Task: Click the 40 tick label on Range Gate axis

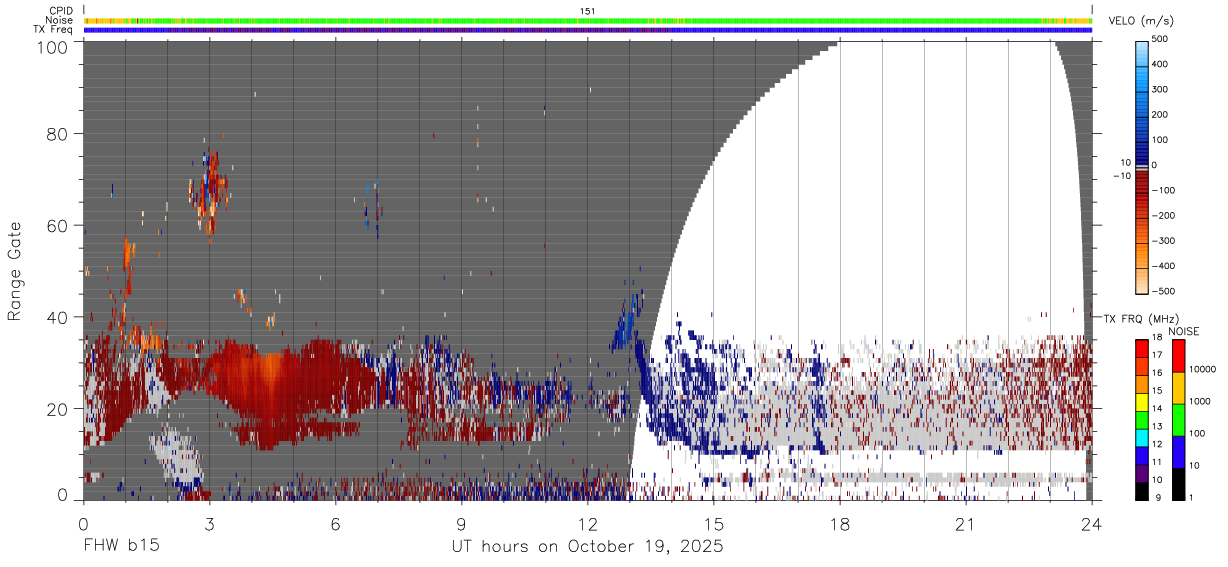Action: click(x=58, y=317)
